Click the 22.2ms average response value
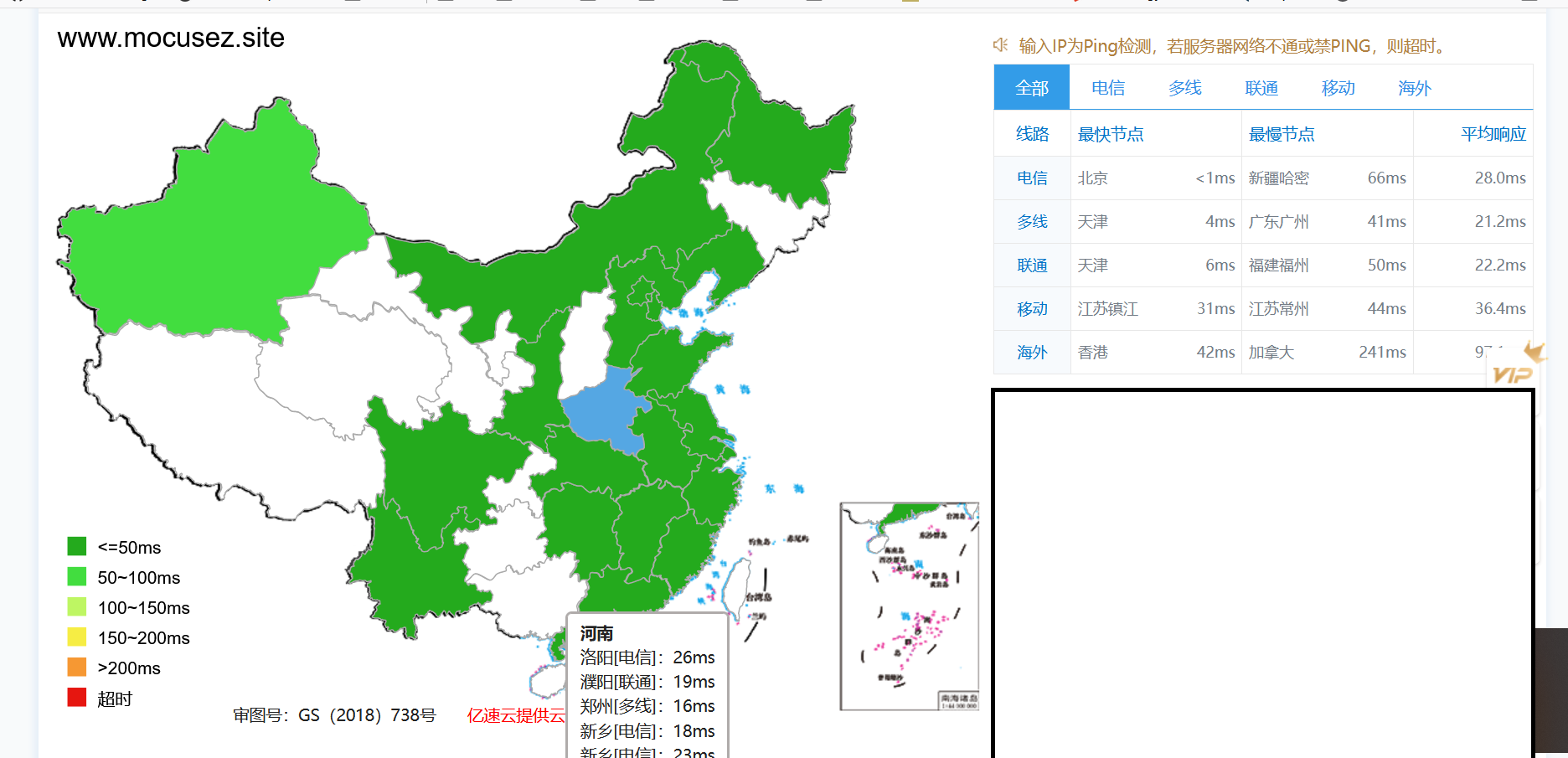This screenshot has width=1568, height=758. [x=1500, y=265]
